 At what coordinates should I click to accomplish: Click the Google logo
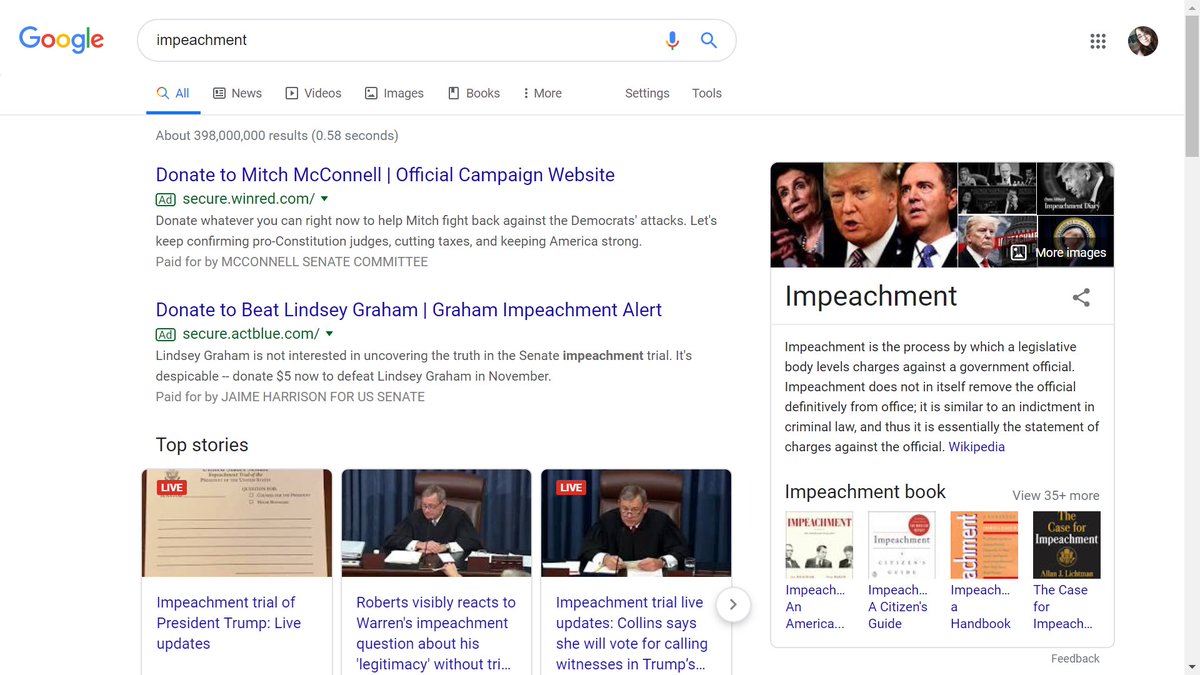(62, 40)
